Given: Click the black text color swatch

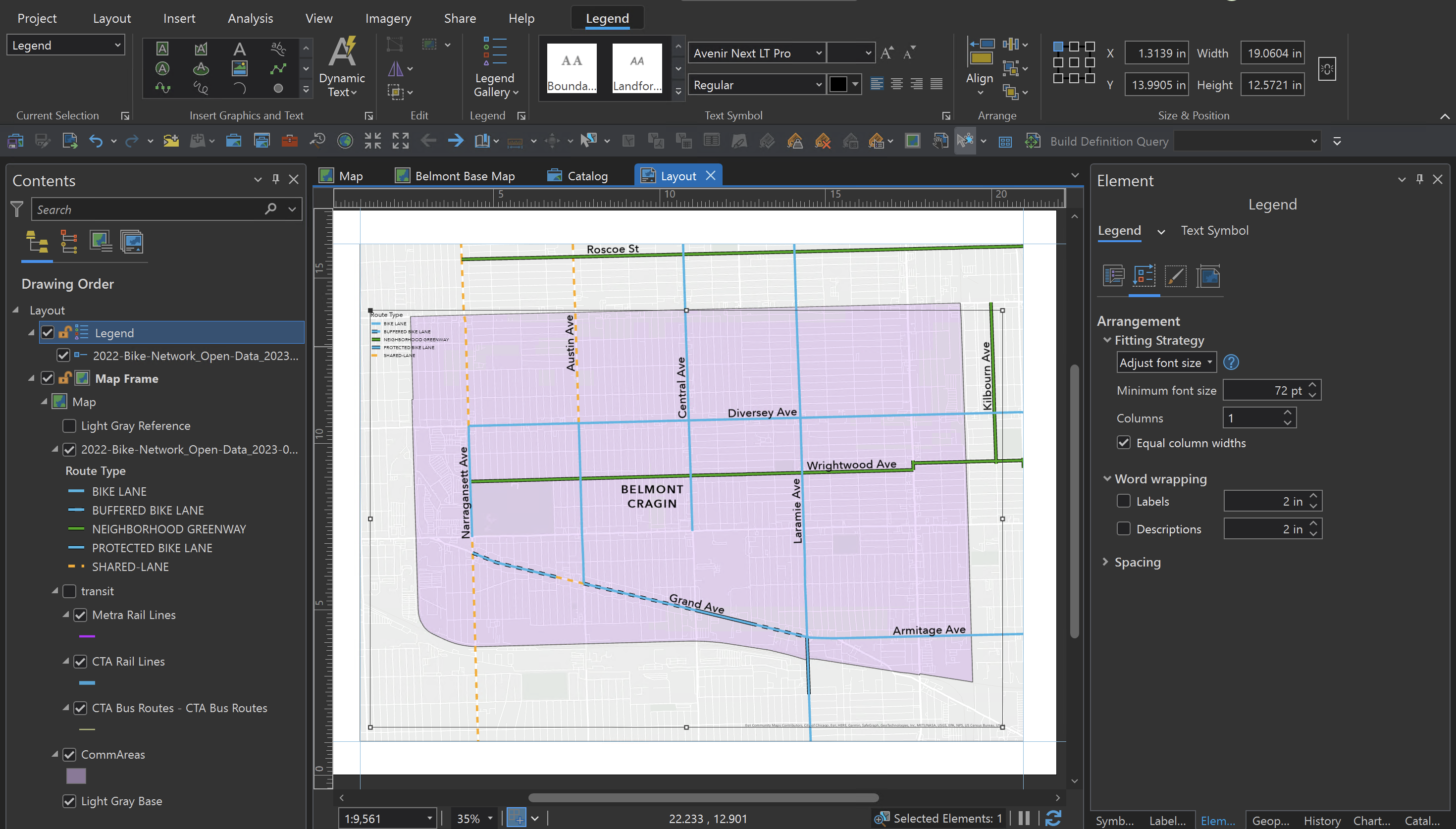Looking at the screenshot, I should click(838, 85).
